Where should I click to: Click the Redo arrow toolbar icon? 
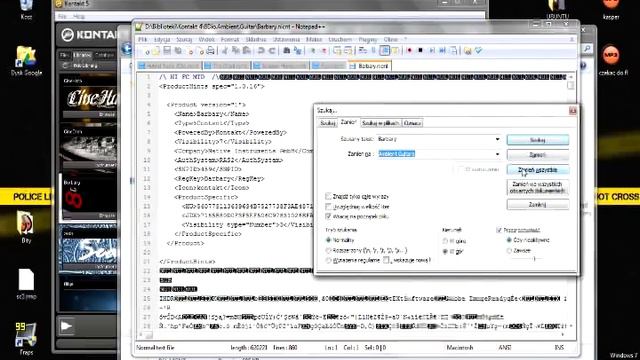coord(272,51)
